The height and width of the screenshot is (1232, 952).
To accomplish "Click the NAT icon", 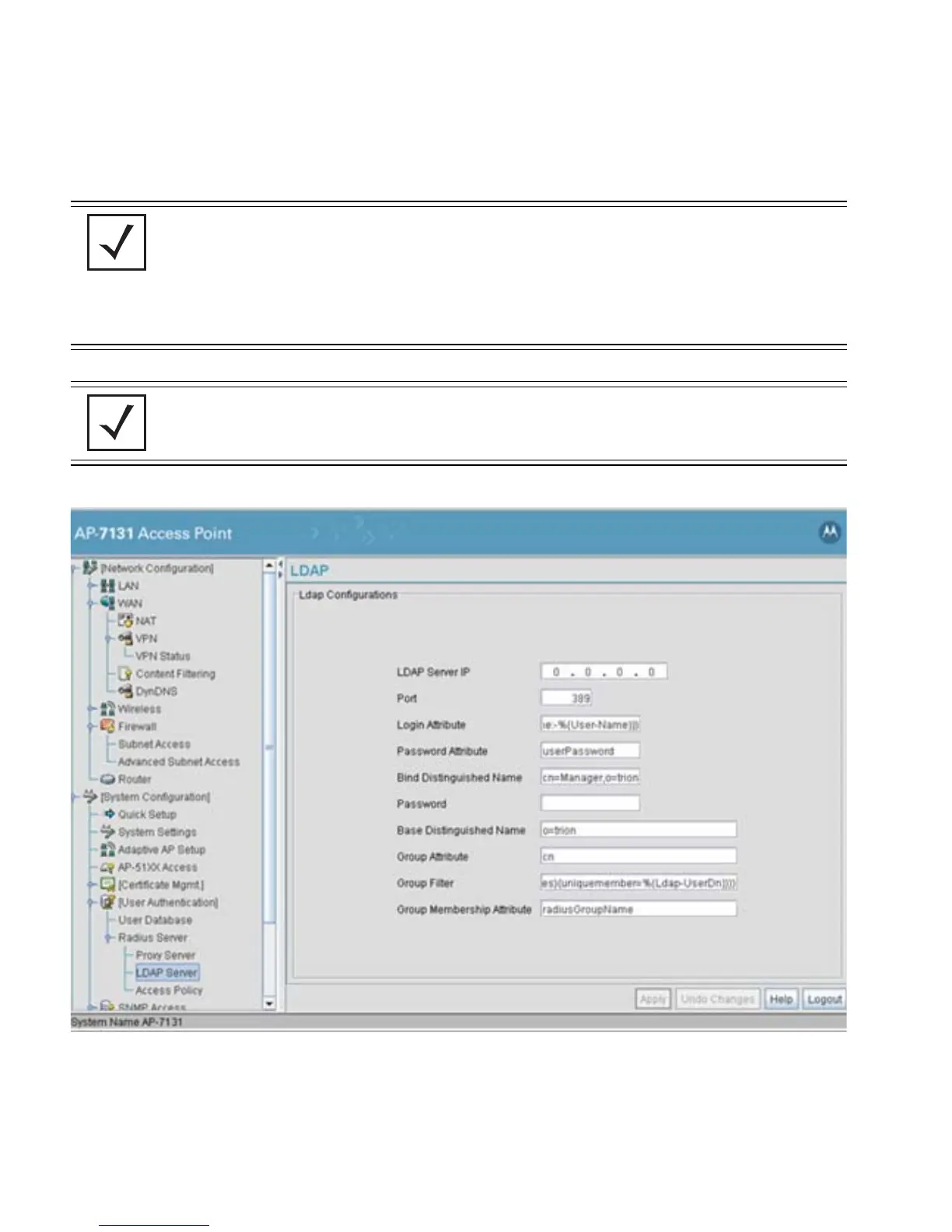I will click(x=126, y=621).
